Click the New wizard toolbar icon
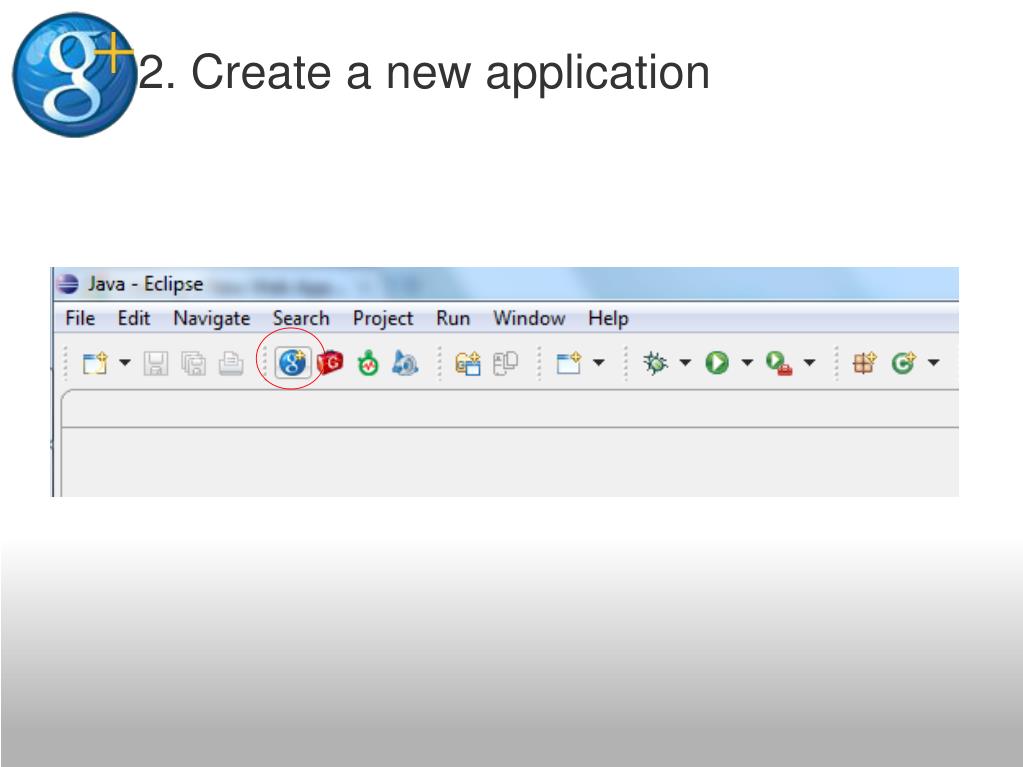The height and width of the screenshot is (767, 1023). tap(95, 363)
